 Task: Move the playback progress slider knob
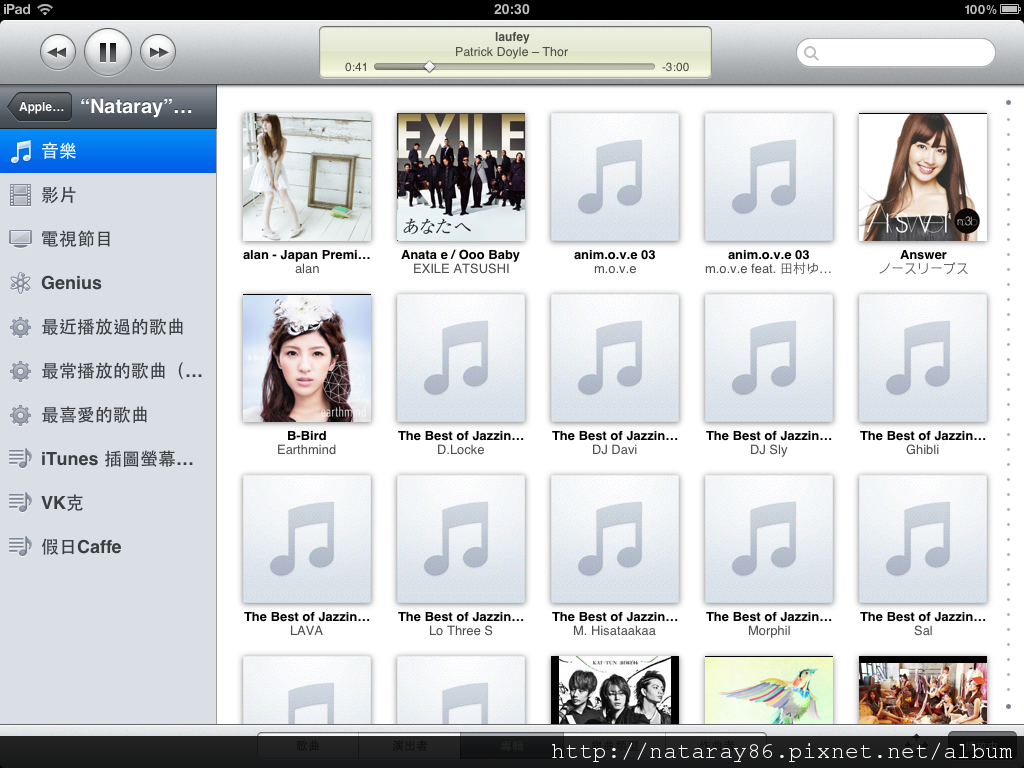(429, 67)
